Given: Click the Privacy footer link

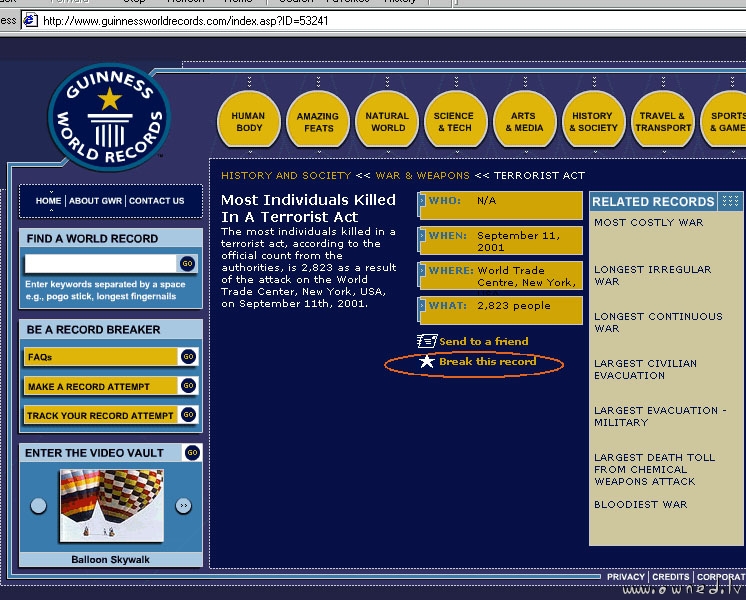Looking at the screenshot, I should click(x=626, y=577).
